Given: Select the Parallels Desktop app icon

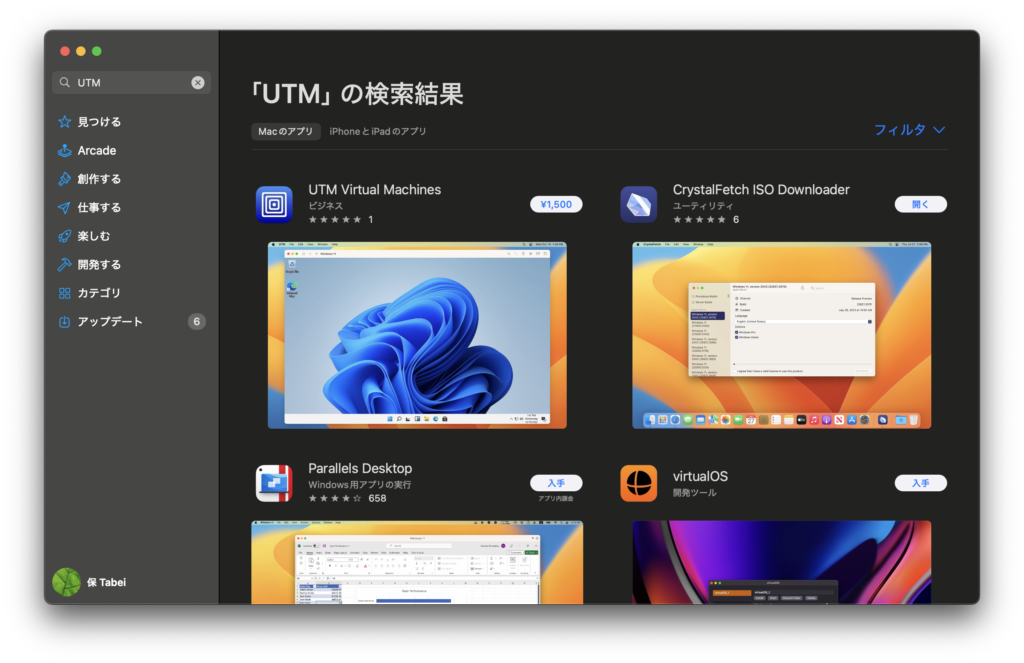Looking at the screenshot, I should pos(274,483).
